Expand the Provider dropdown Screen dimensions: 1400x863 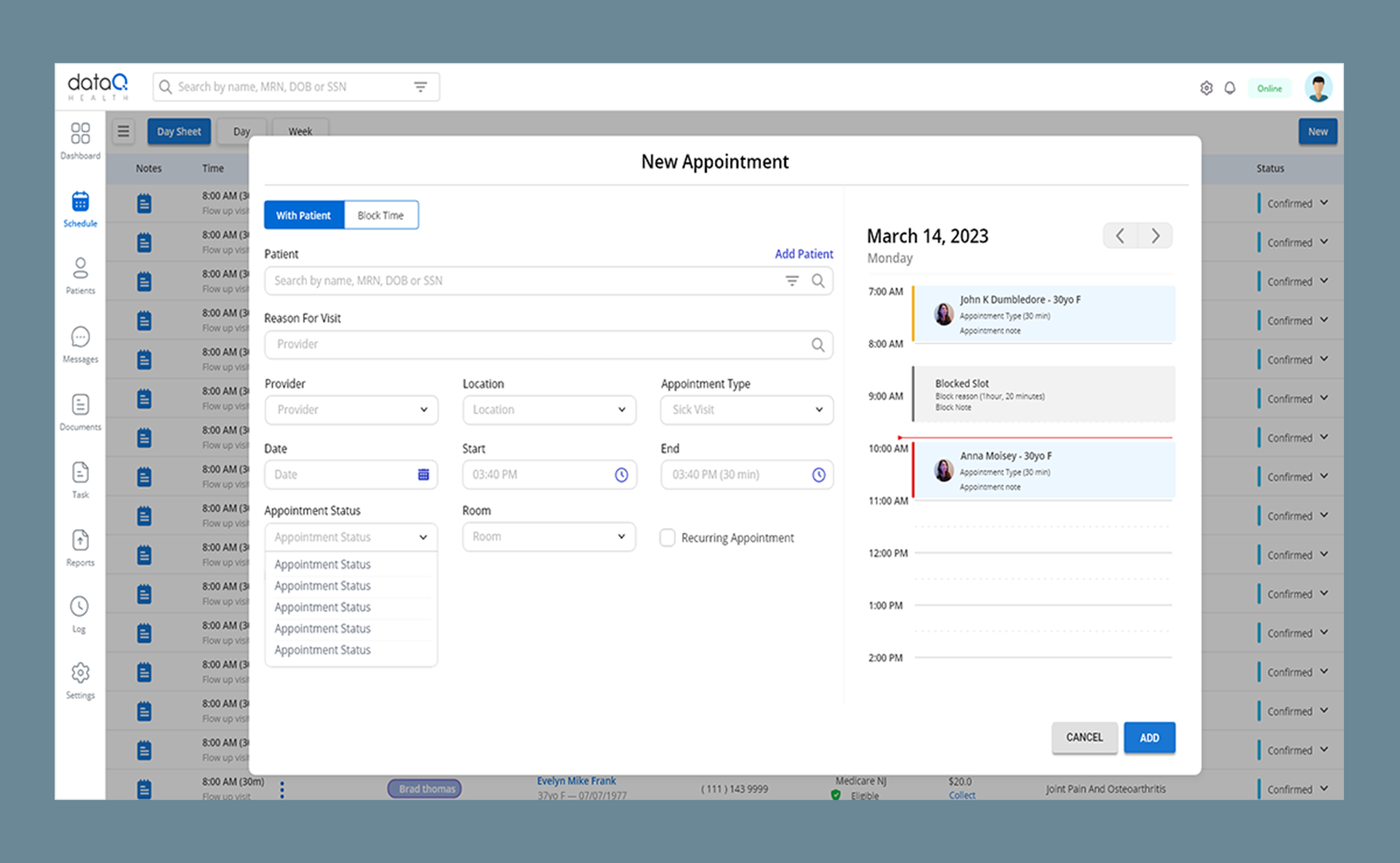pos(351,410)
